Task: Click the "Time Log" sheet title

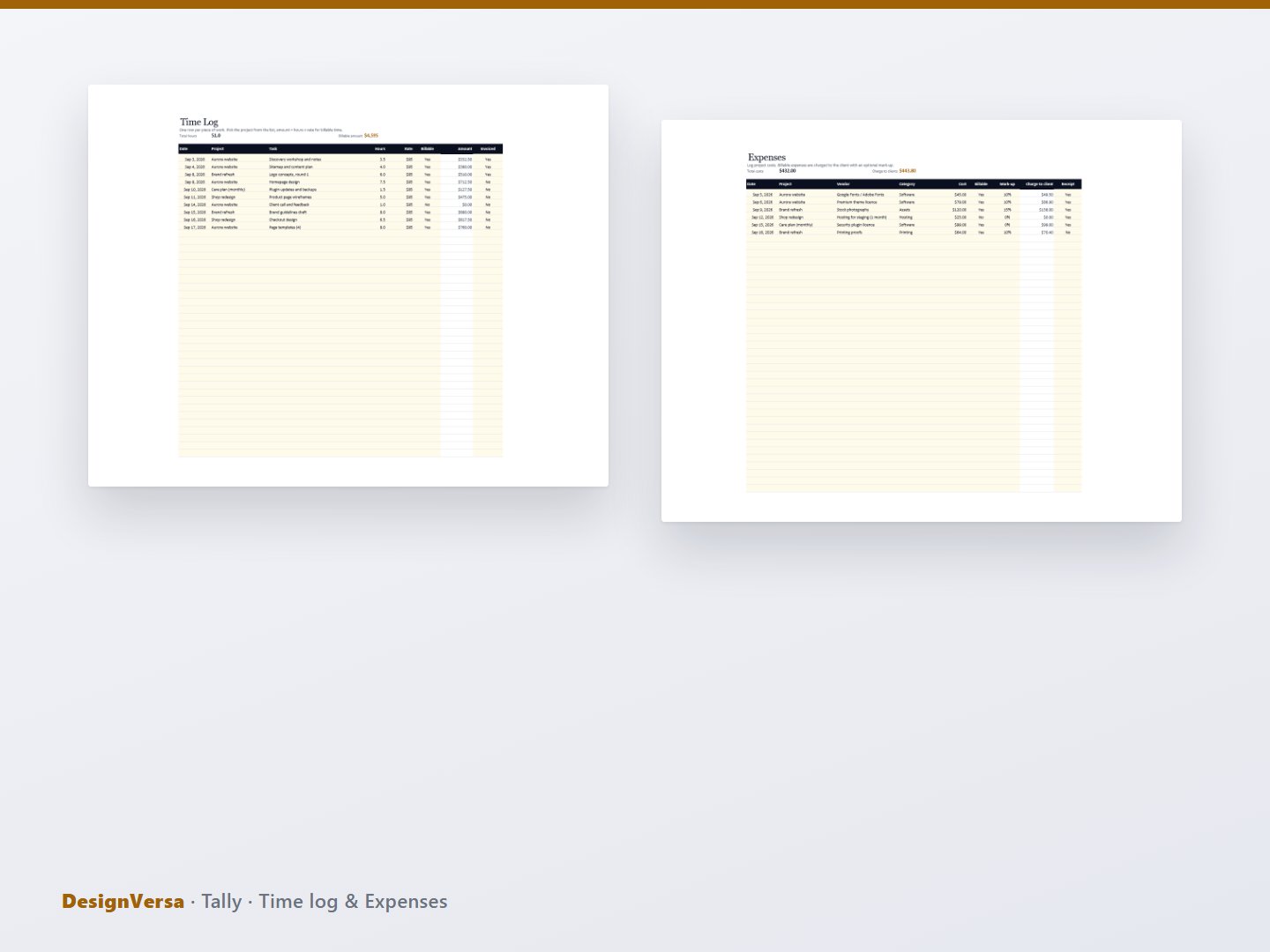Action: coord(199,123)
